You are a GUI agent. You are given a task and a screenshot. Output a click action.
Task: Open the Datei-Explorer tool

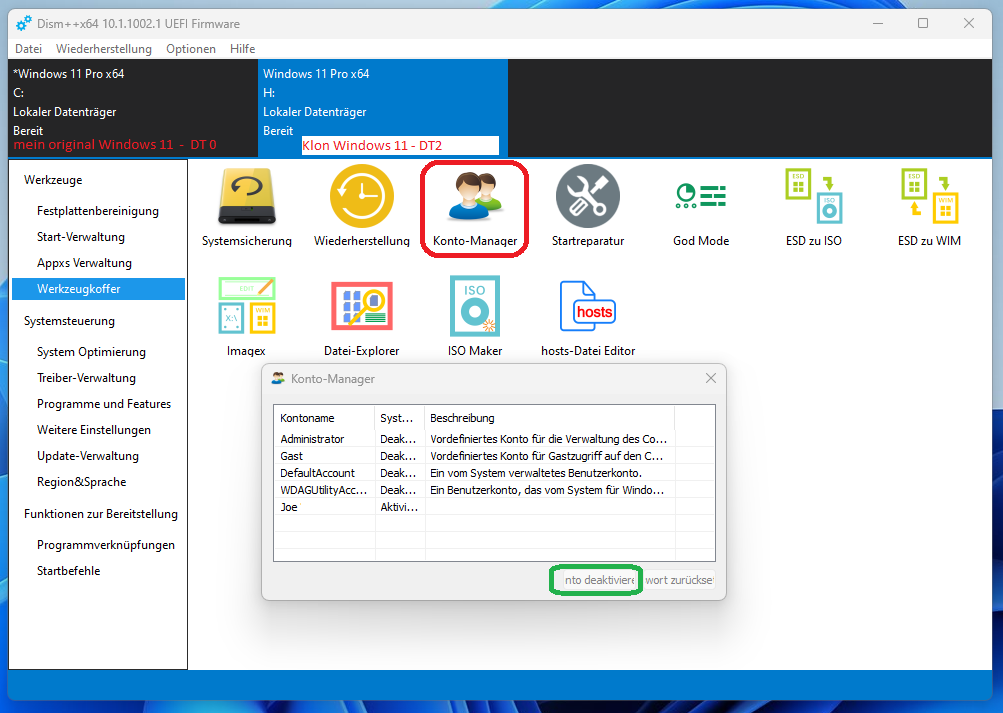[x=361, y=318]
